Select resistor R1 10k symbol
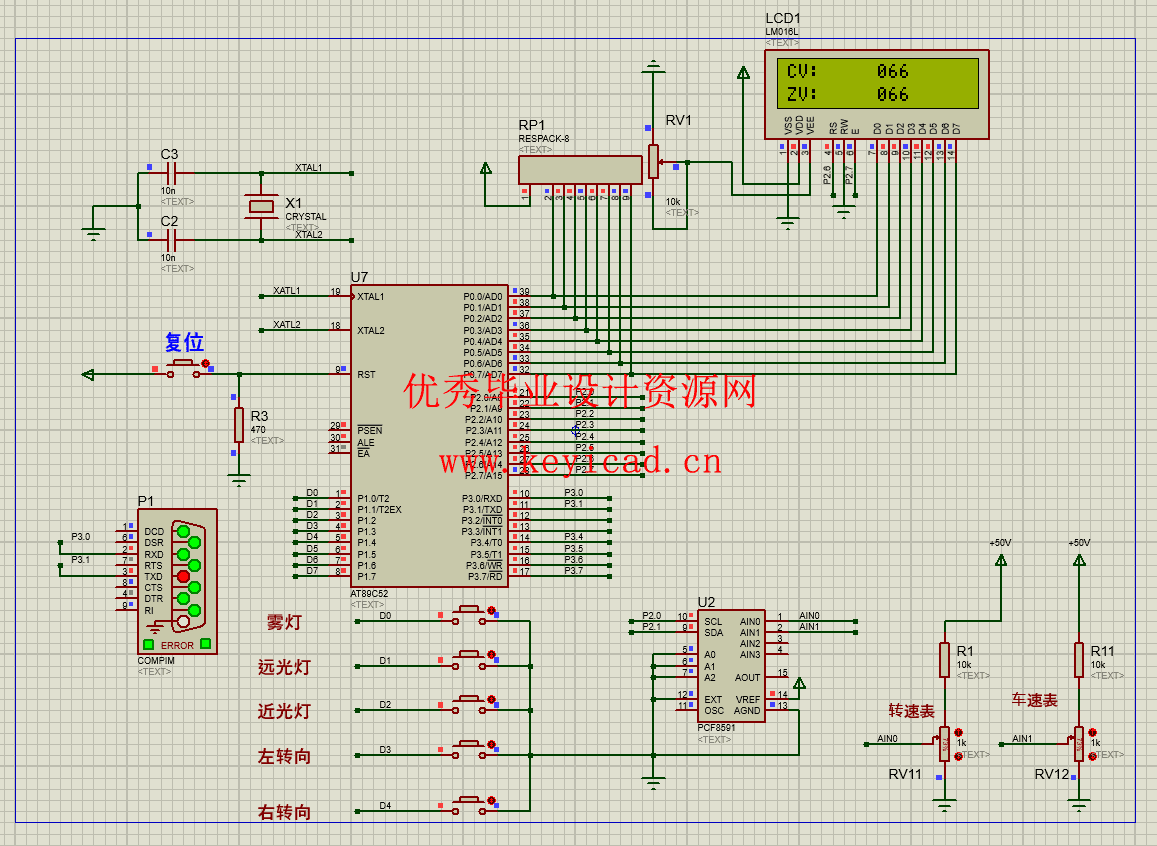 coord(944,660)
